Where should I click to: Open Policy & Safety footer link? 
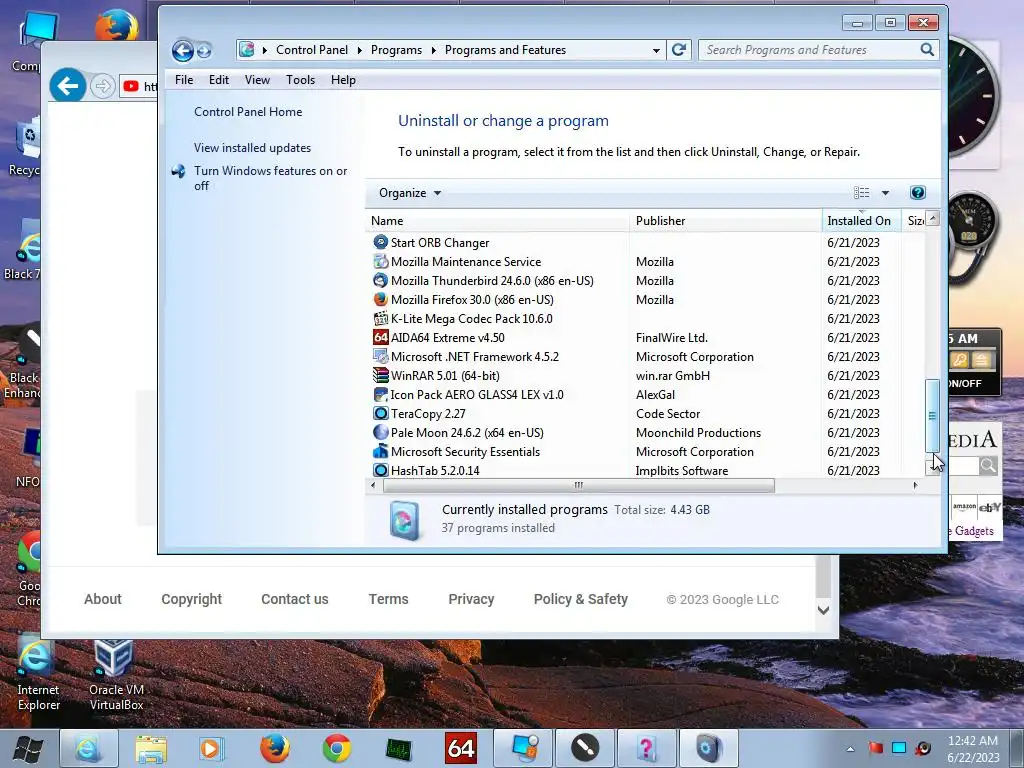click(x=581, y=599)
